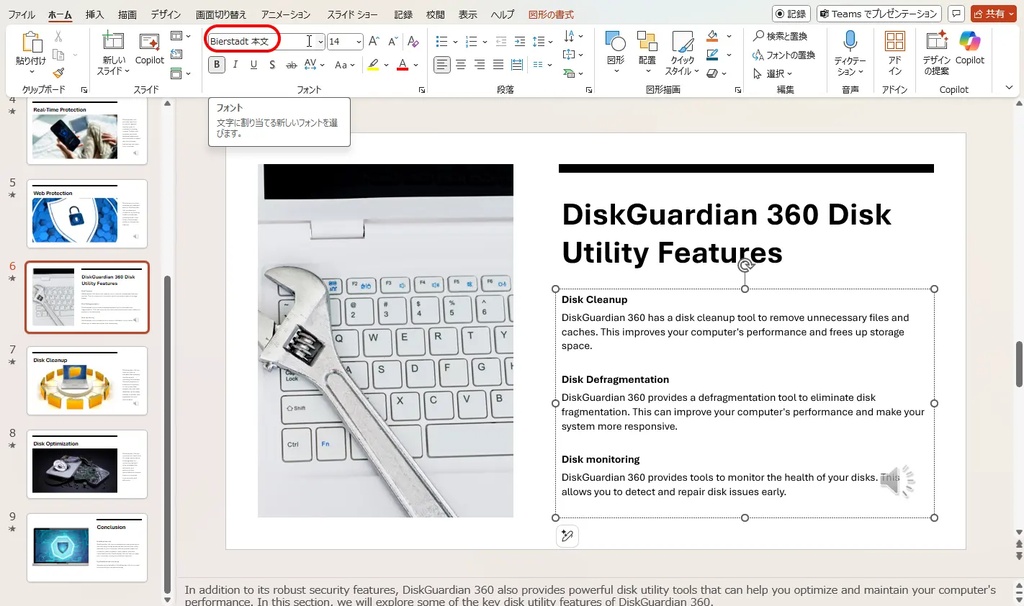
Task: Collapse the ribbon with chevron arrow
Action: pyautogui.click(x=1009, y=88)
